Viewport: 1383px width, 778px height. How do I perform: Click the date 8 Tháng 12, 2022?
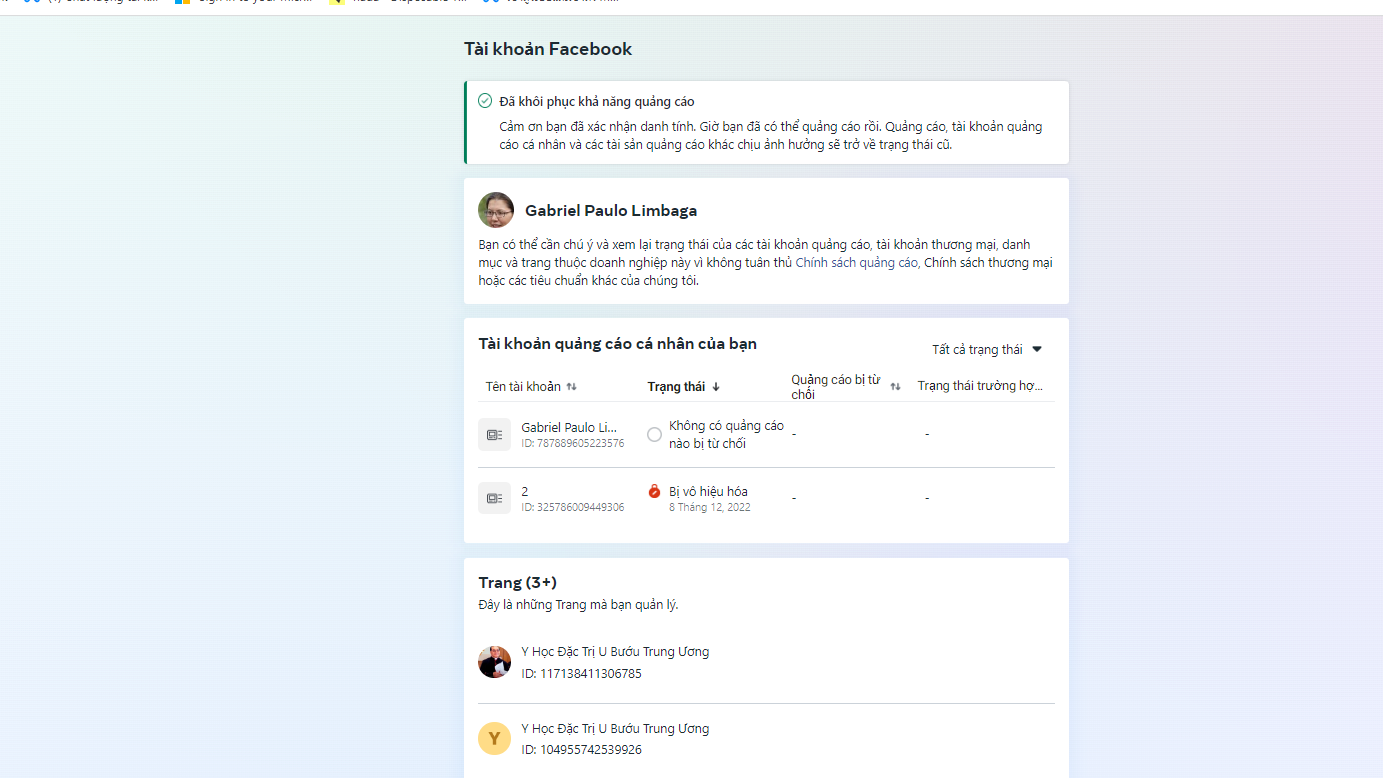pyautogui.click(x=710, y=508)
